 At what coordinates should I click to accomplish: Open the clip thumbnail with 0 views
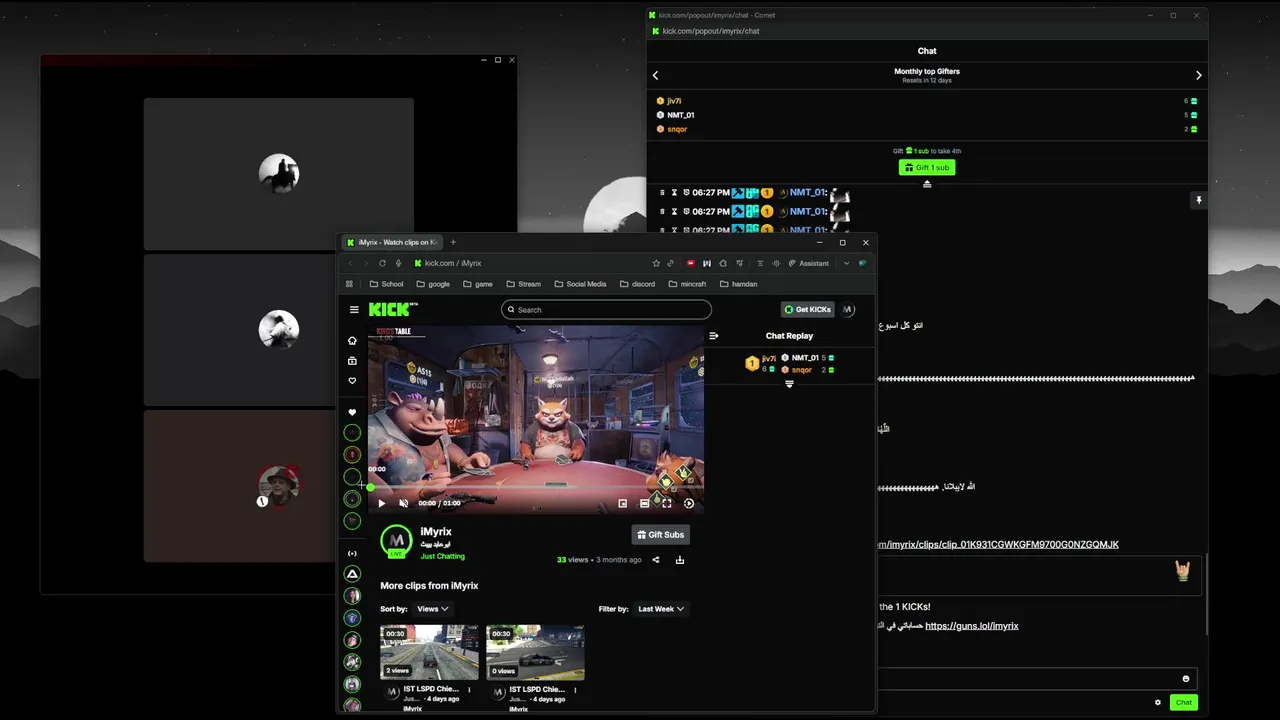click(x=535, y=652)
